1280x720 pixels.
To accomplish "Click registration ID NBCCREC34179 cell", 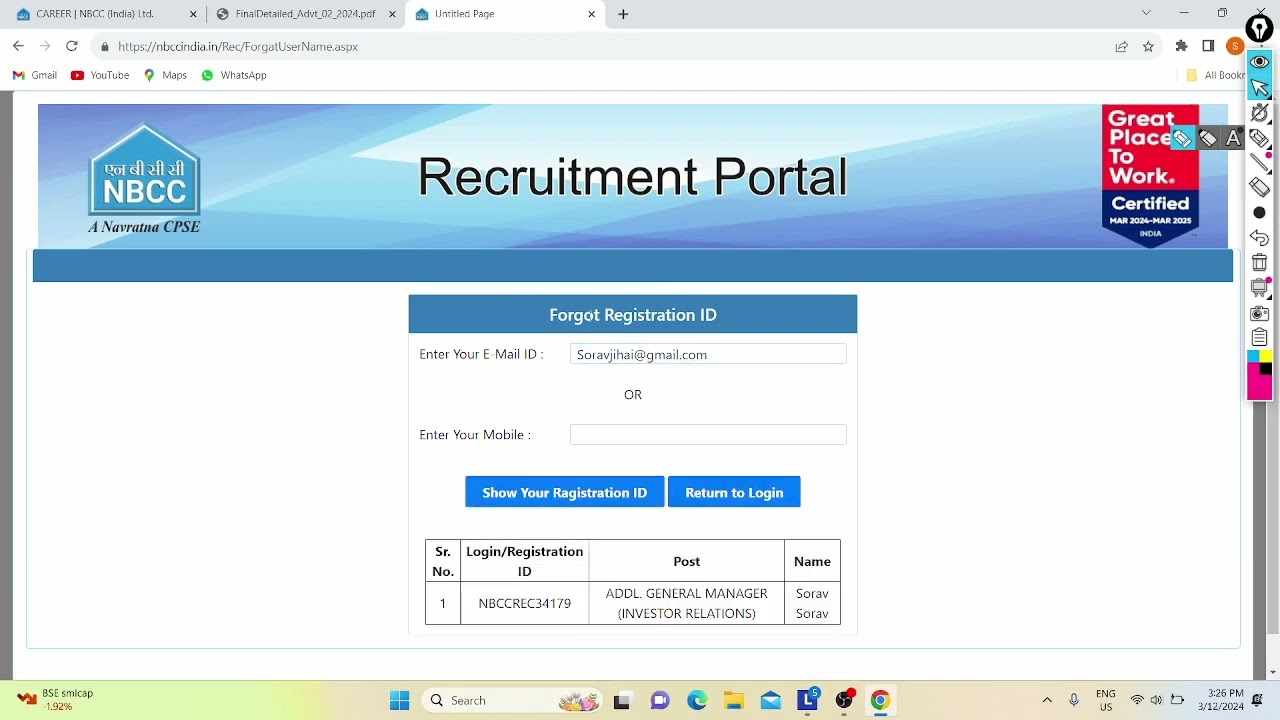I will (x=524, y=603).
